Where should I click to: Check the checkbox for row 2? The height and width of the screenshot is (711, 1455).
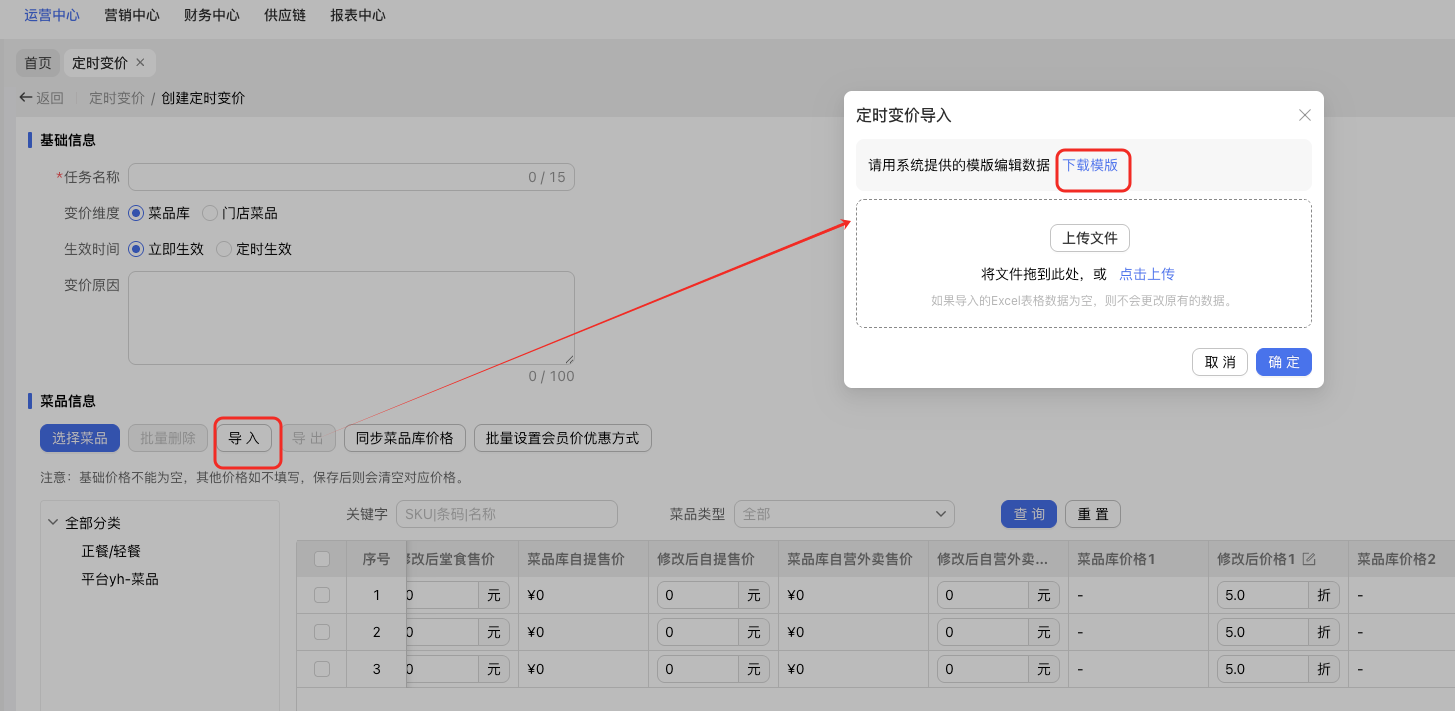pyautogui.click(x=322, y=632)
